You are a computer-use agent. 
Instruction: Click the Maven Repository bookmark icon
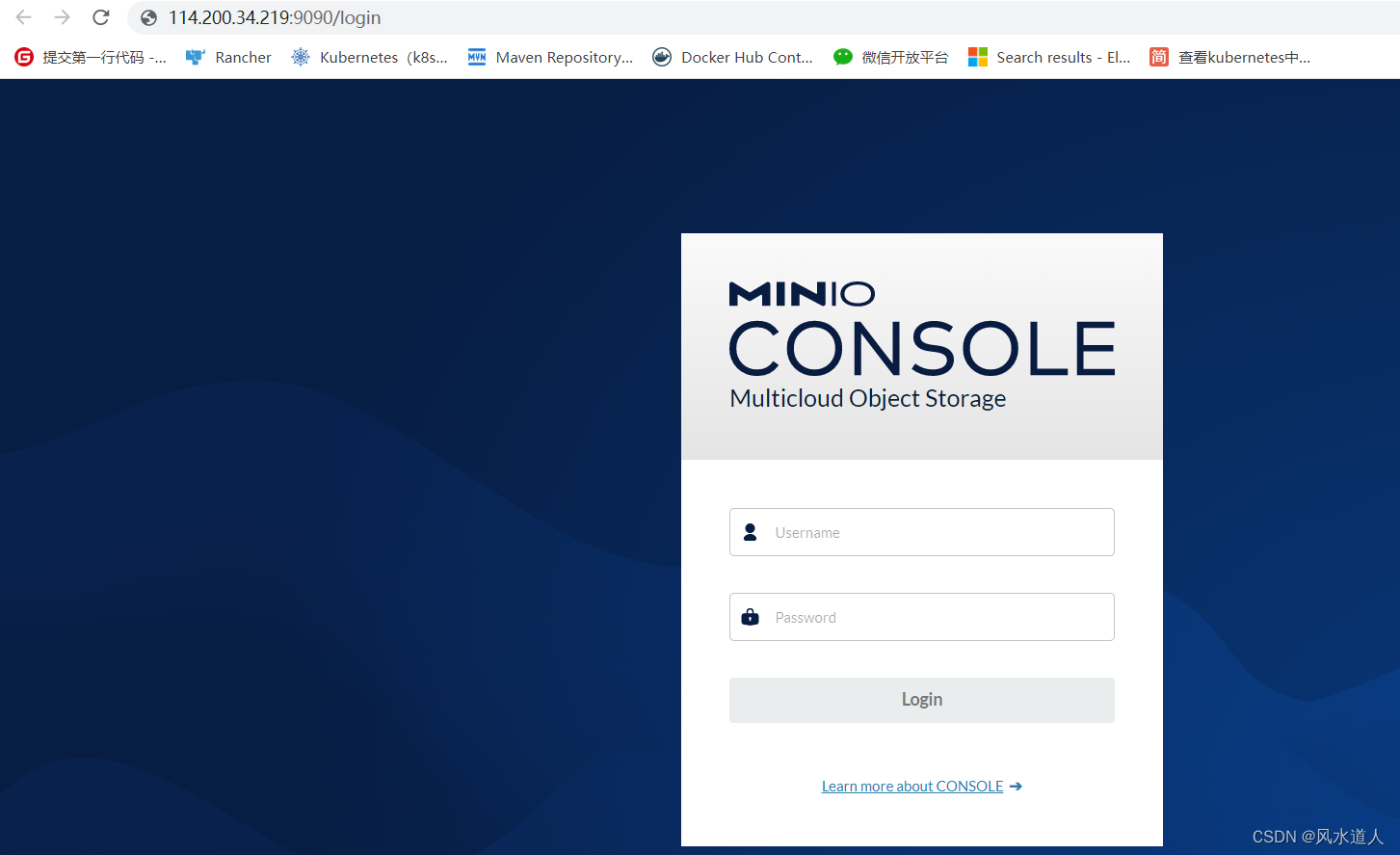[x=476, y=57]
